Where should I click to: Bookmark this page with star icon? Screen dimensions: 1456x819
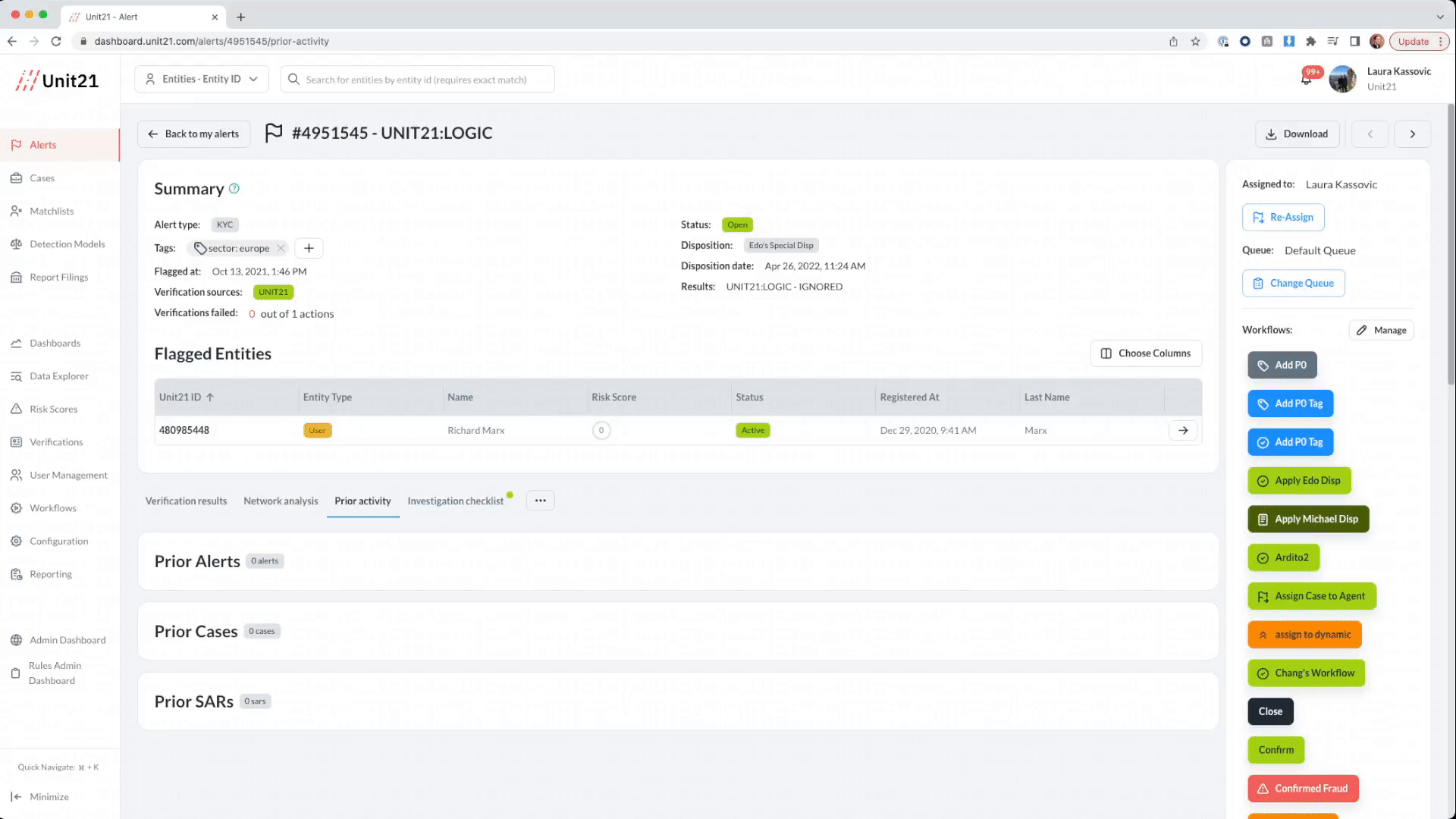(x=1195, y=42)
